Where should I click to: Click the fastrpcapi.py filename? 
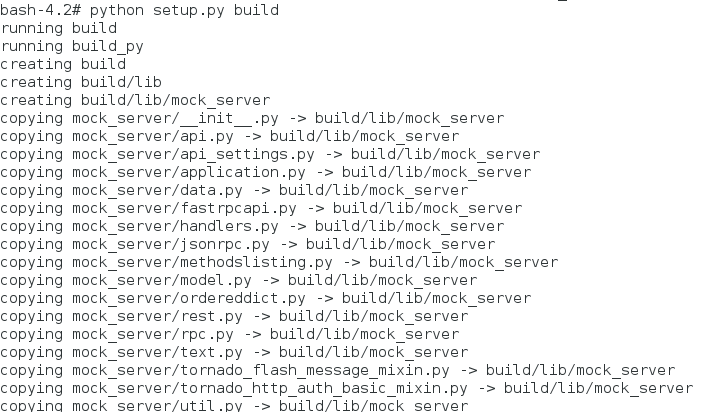pyautogui.click(x=240, y=208)
